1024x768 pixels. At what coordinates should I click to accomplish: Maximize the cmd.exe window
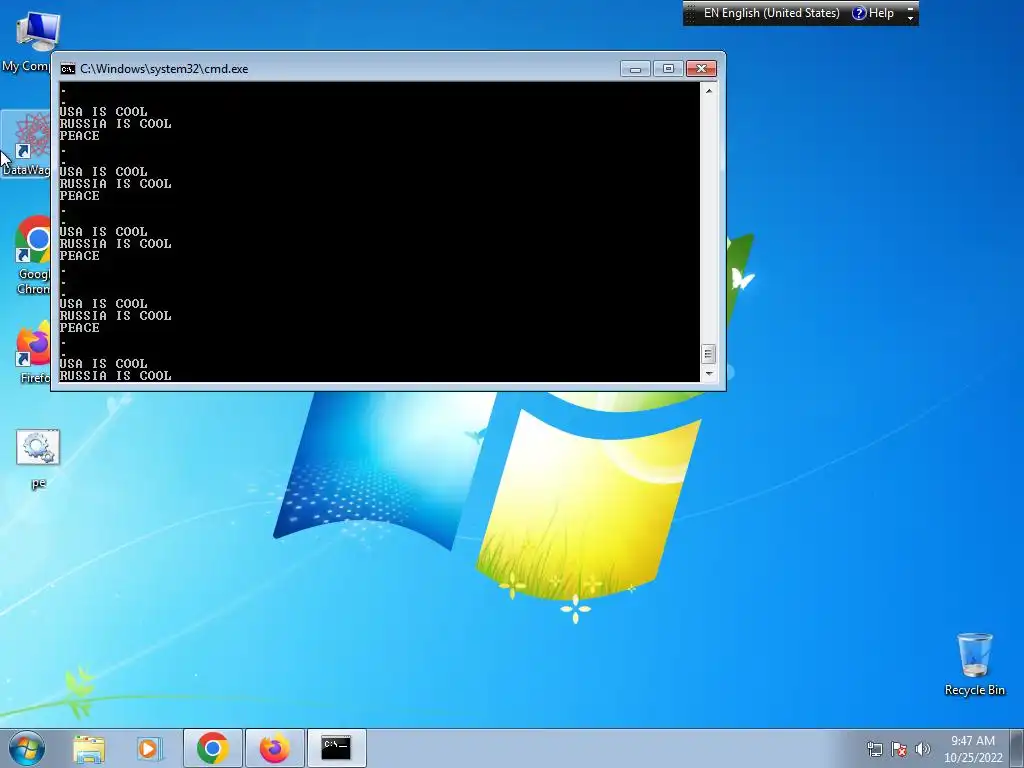667,69
